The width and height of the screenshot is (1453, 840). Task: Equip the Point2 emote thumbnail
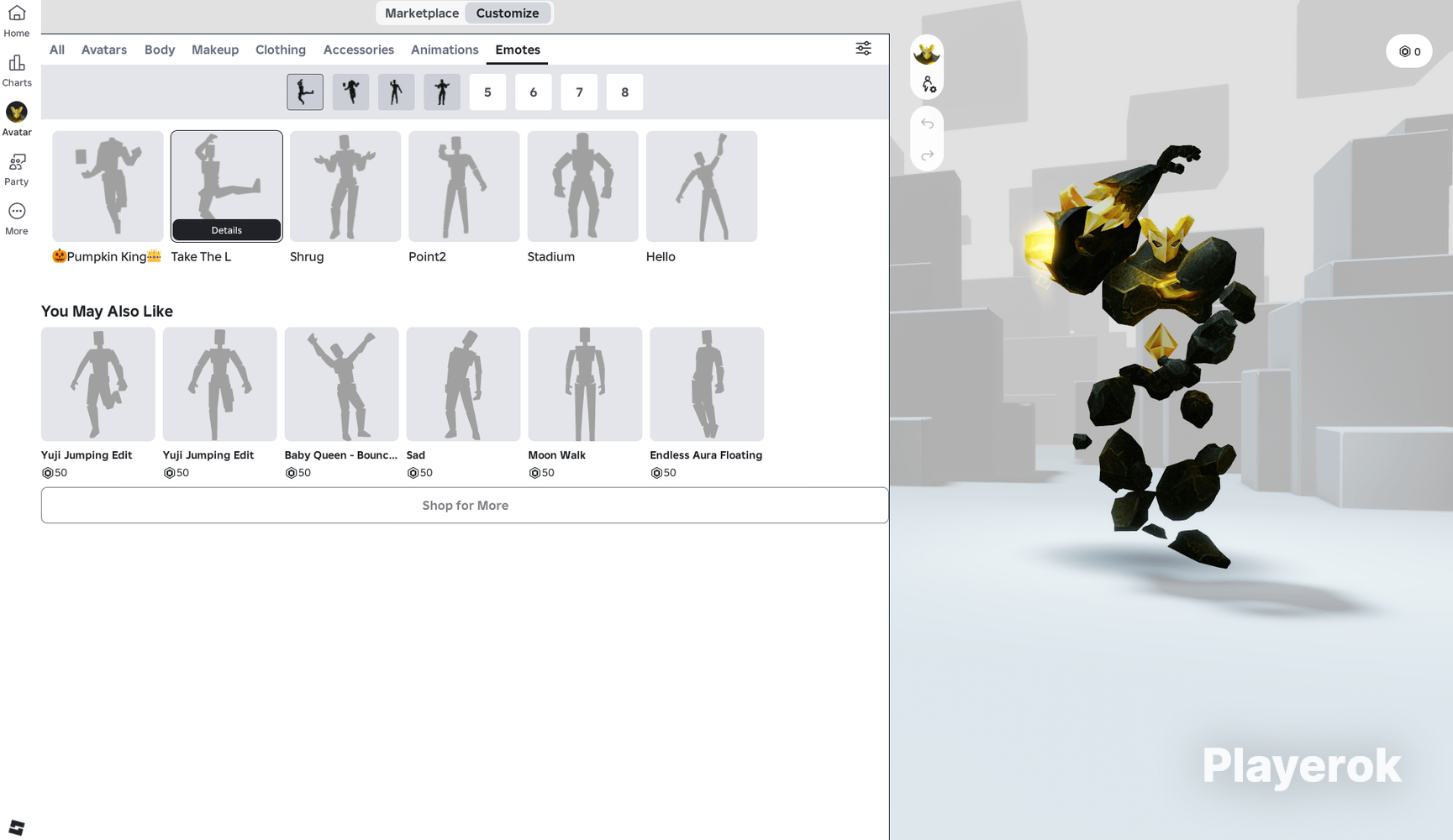464,186
